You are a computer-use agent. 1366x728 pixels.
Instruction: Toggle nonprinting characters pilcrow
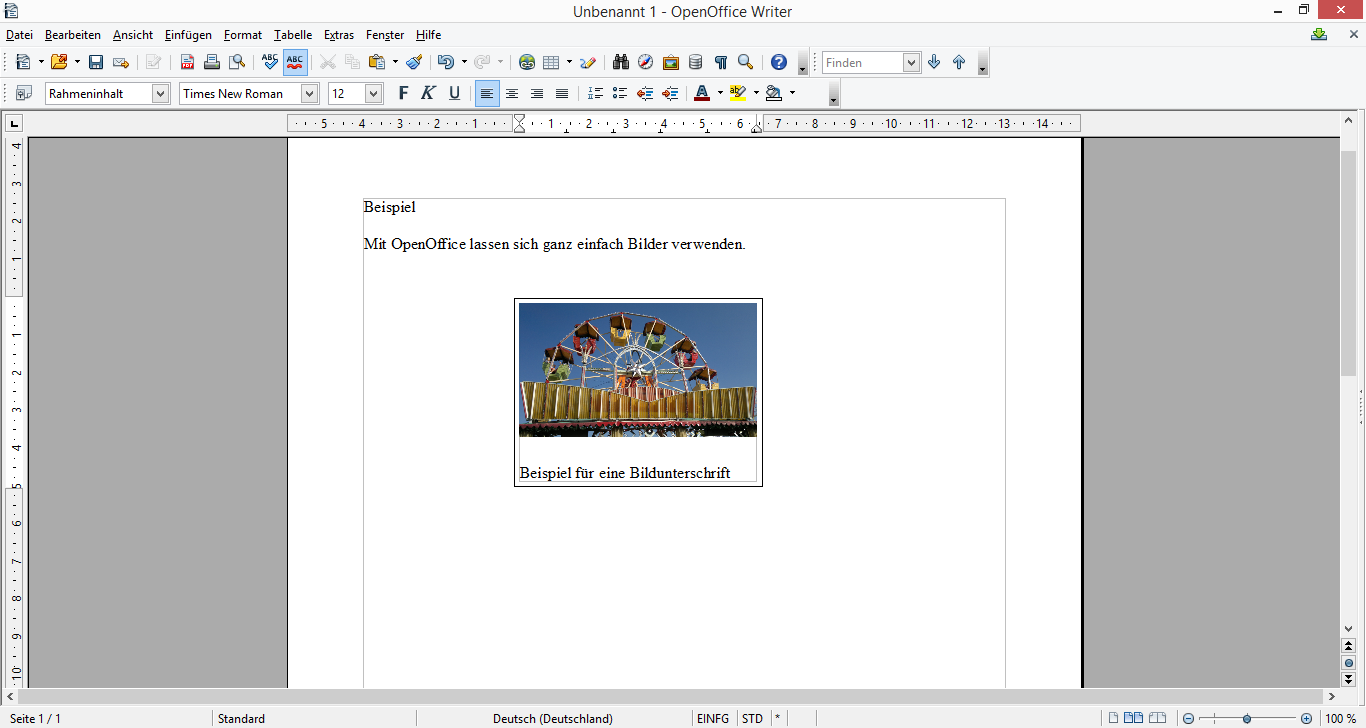click(720, 62)
